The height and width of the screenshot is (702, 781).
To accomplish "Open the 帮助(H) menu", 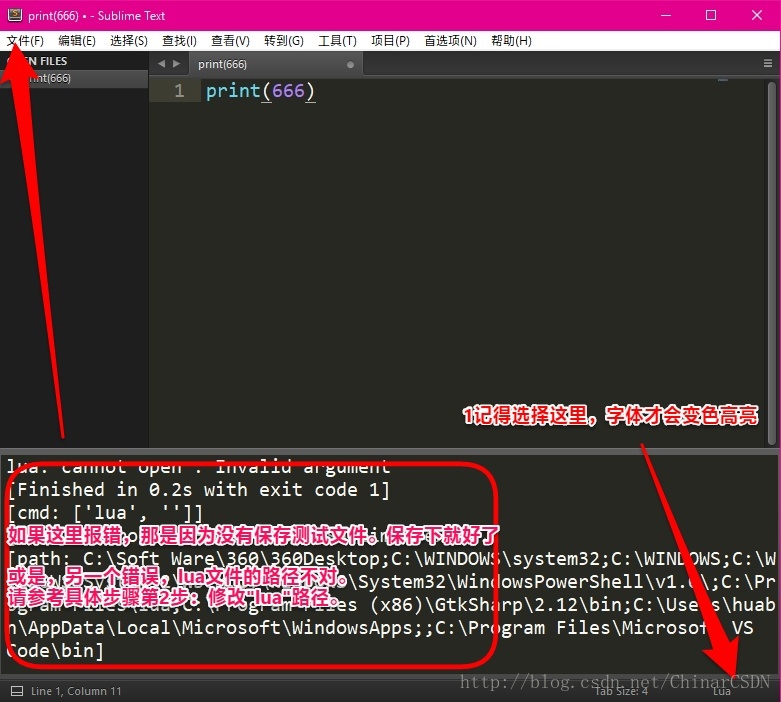I will click(511, 41).
